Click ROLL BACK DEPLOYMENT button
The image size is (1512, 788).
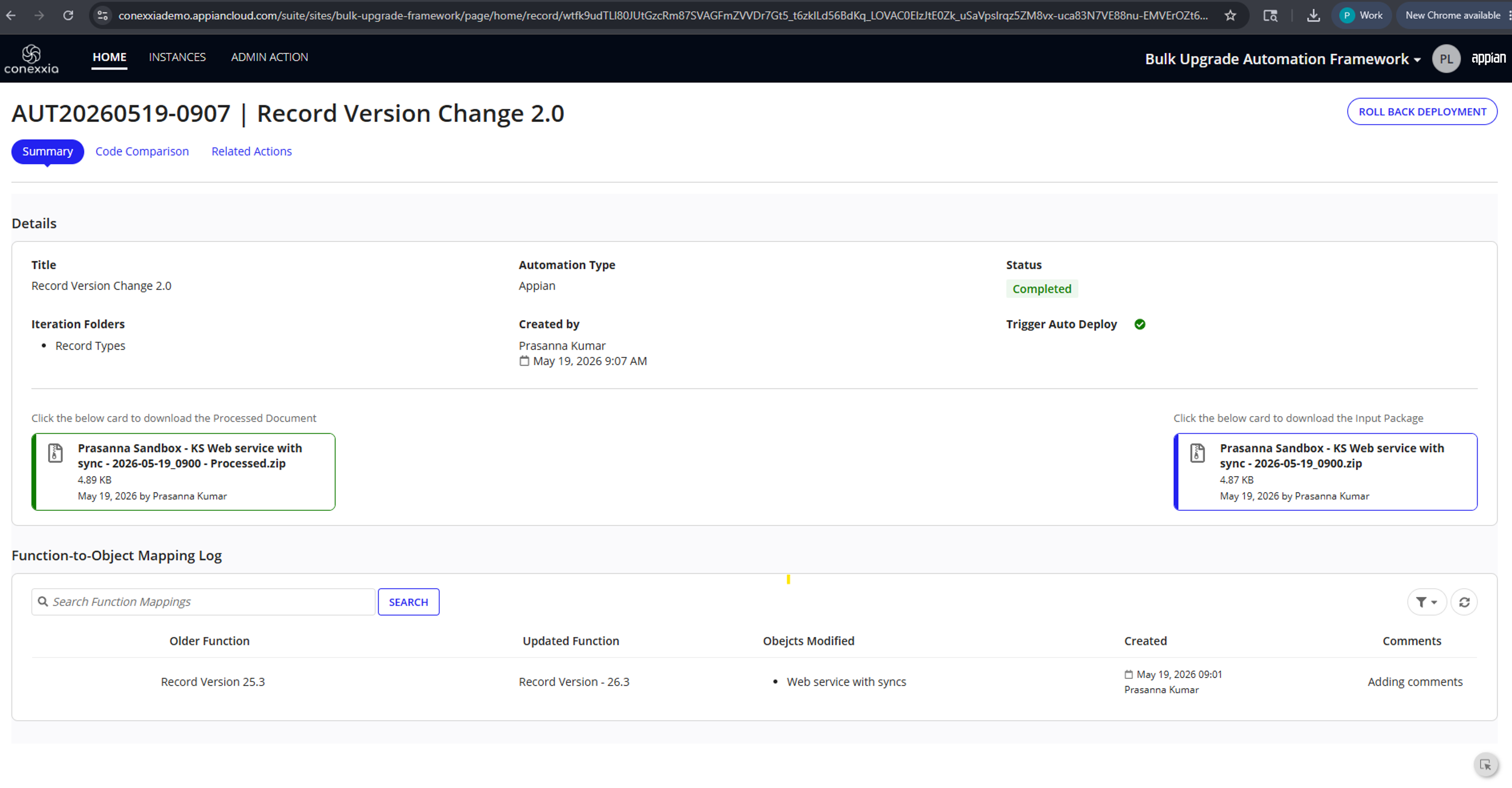pyautogui.click(x=1422, y=111)
